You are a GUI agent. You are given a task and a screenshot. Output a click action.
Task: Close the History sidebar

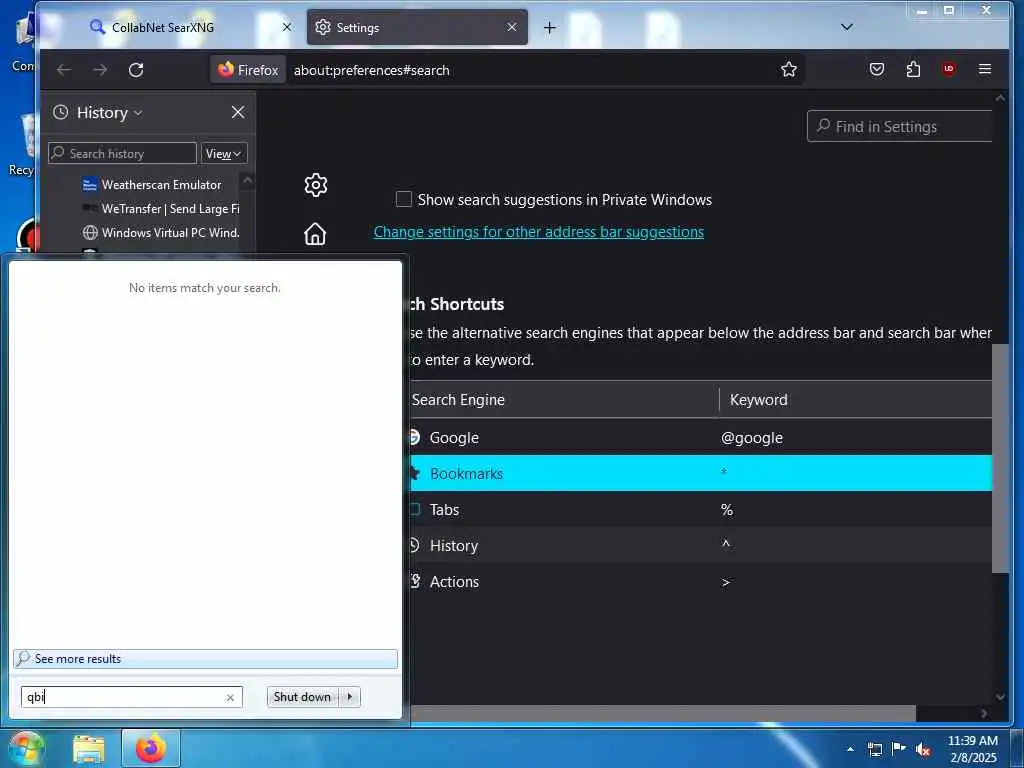coord(238,112)
